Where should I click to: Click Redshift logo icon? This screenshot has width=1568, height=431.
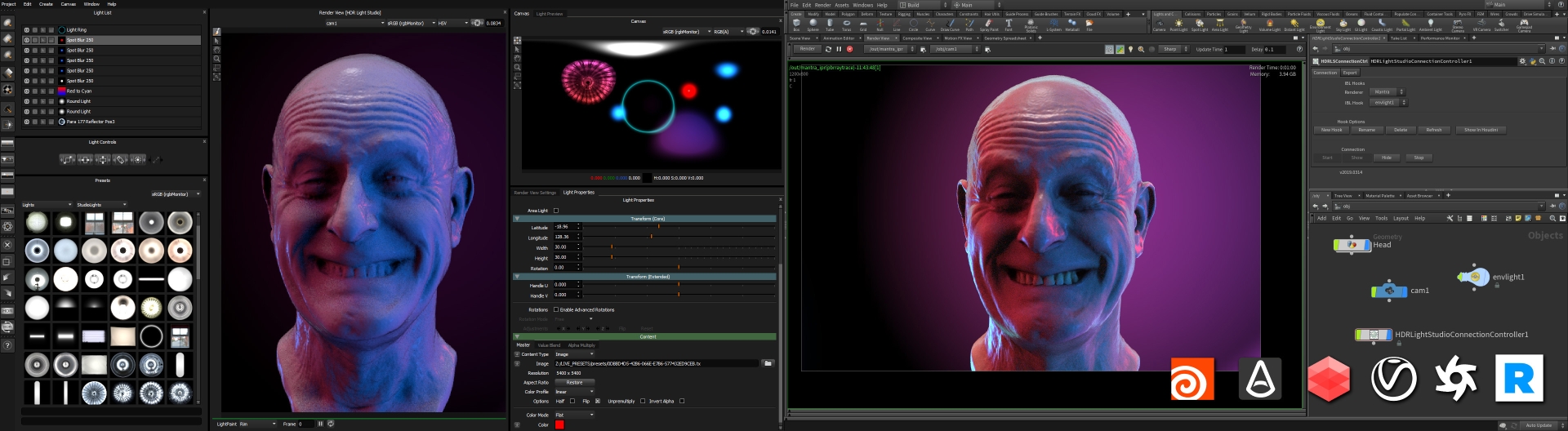[x=1329, y=379]
